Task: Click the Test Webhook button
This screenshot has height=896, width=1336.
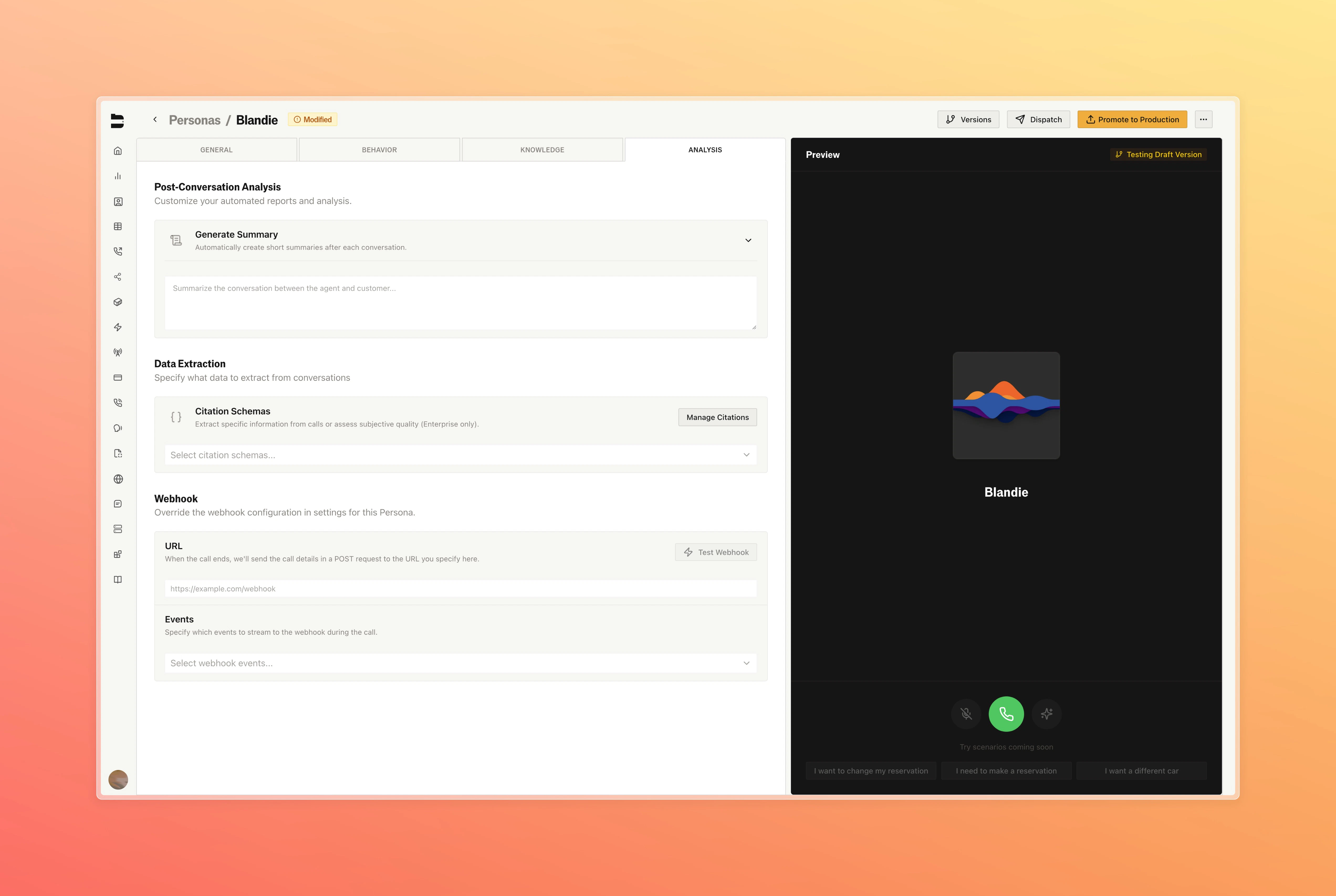Action: [x=716, y=552]
